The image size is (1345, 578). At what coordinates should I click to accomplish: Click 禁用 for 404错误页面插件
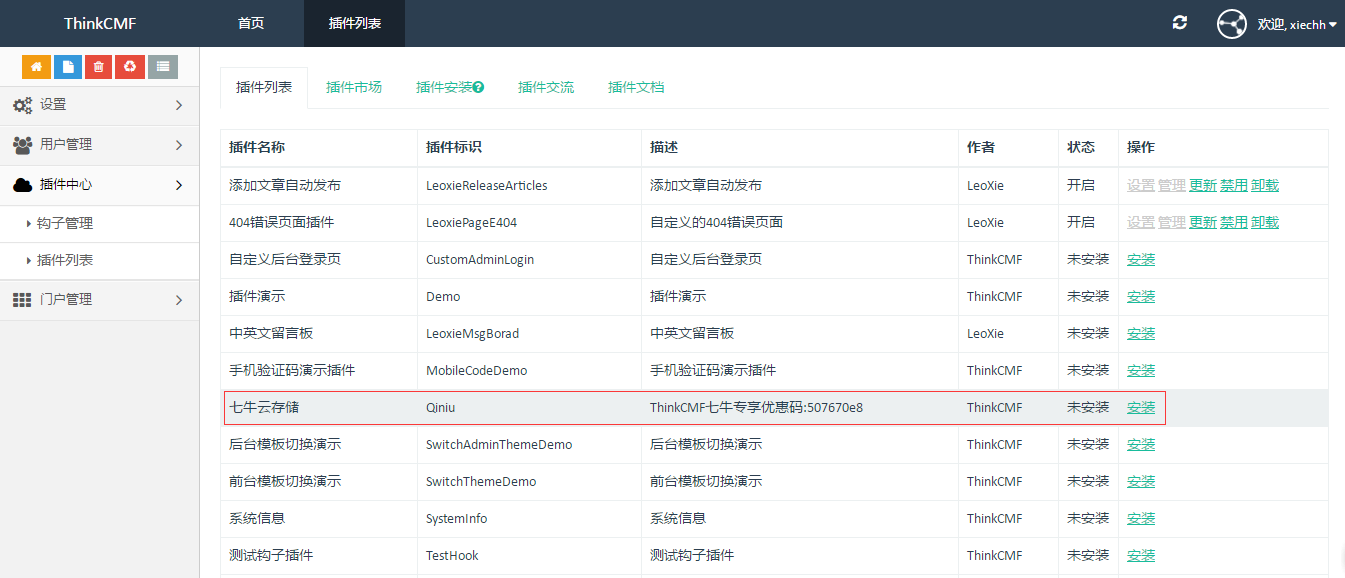click(1234, 222)
